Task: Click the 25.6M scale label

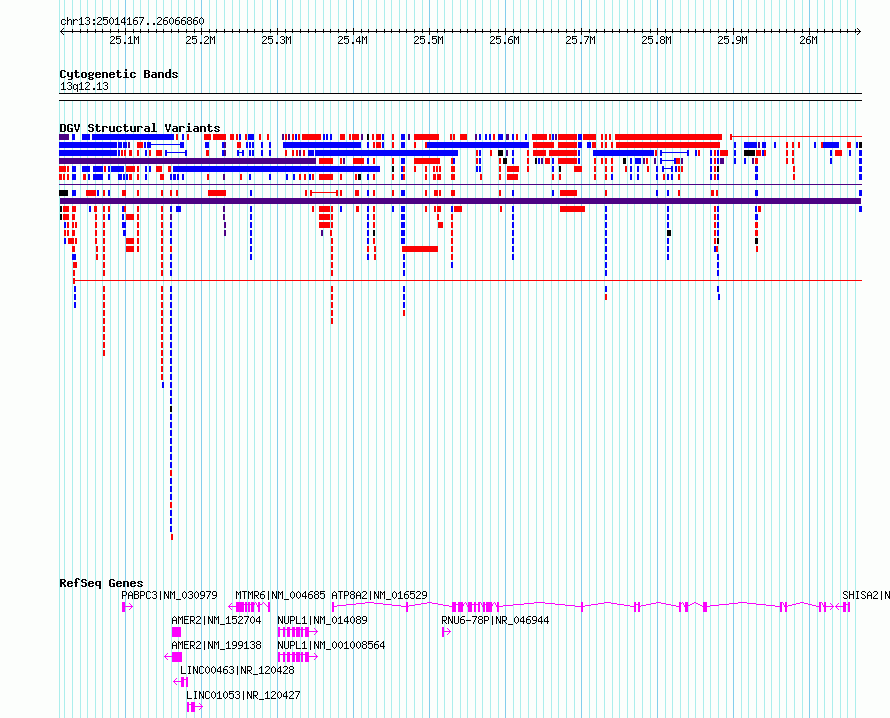Action: pos(505,40)
